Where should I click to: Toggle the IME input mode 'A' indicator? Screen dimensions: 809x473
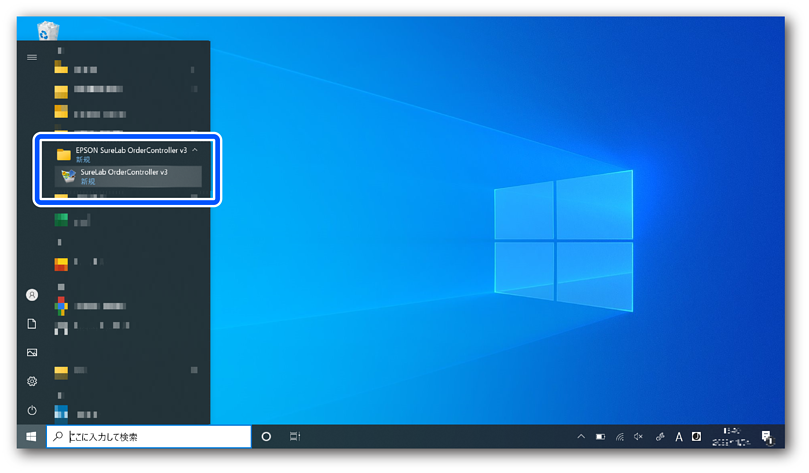click(x=679, y=437)
